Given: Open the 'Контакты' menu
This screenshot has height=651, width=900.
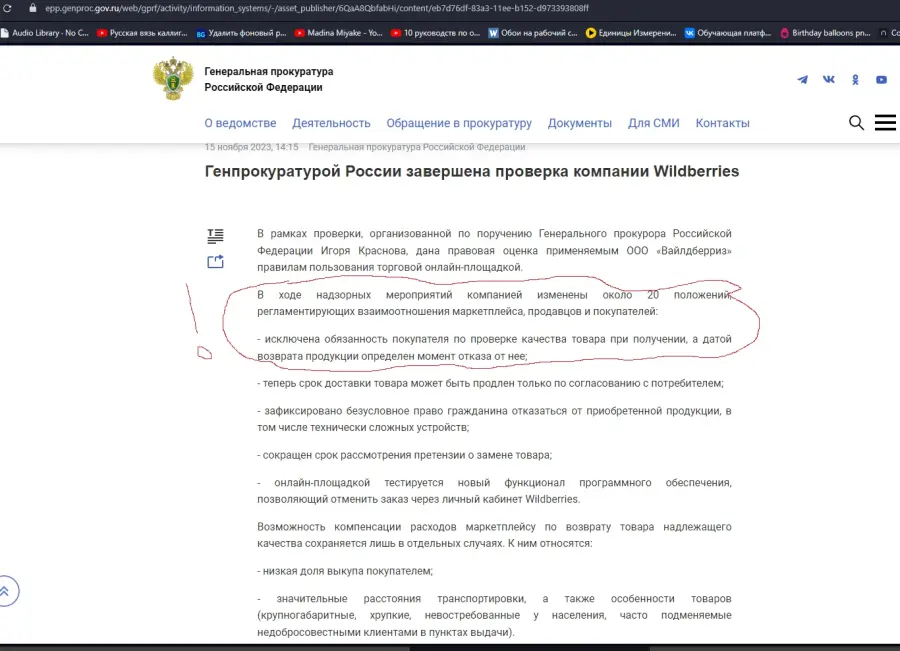Looking at the screenshot, I should click(x=723, y=123).
